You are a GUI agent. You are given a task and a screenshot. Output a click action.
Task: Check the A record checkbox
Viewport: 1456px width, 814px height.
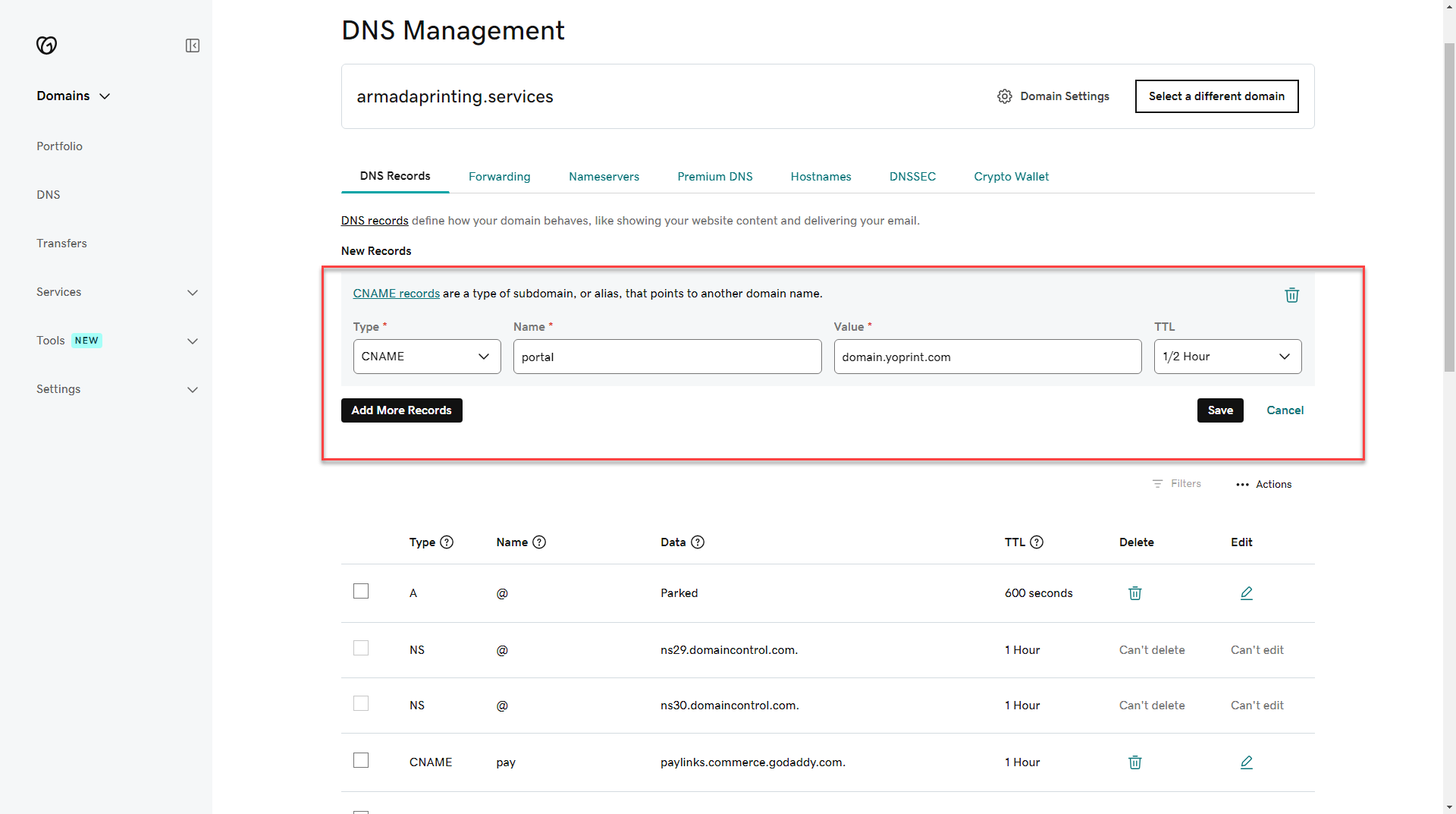[x=361, y=591]
